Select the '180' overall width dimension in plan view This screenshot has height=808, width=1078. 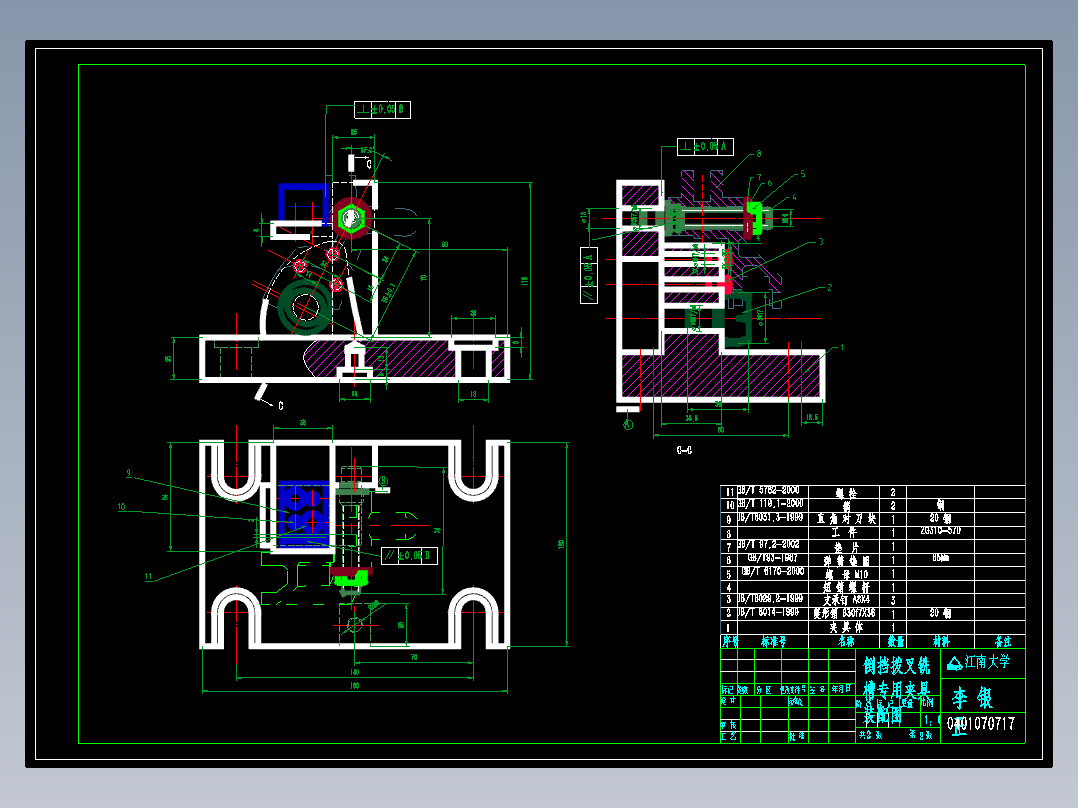(355, 686)
